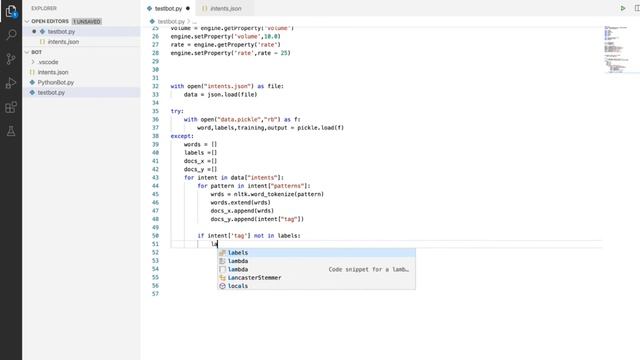Screen dimensions: 640x360
Task: Collapse the Open Editors section
Action: (27, 21)
